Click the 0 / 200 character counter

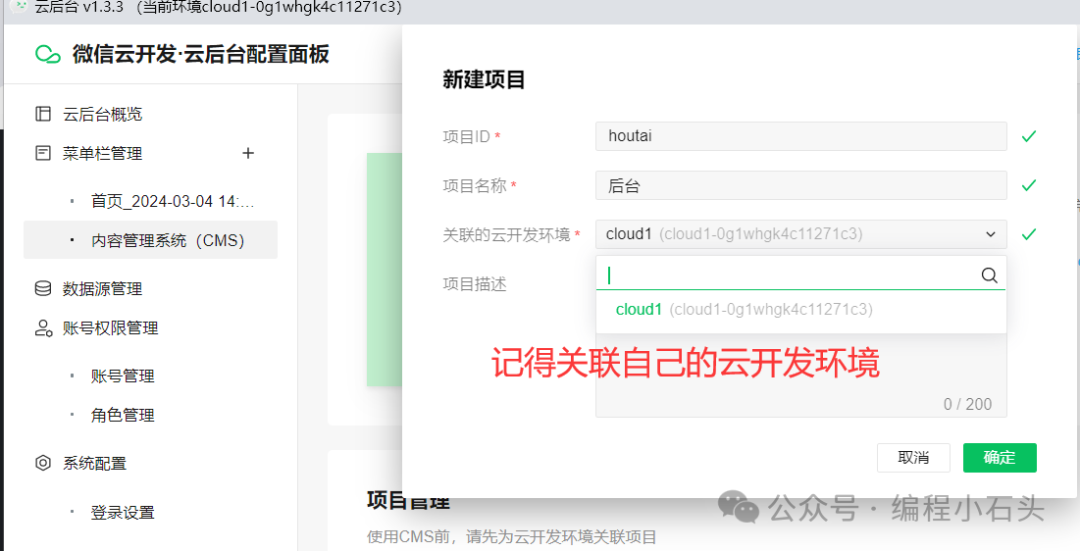(x=968, y=404)
